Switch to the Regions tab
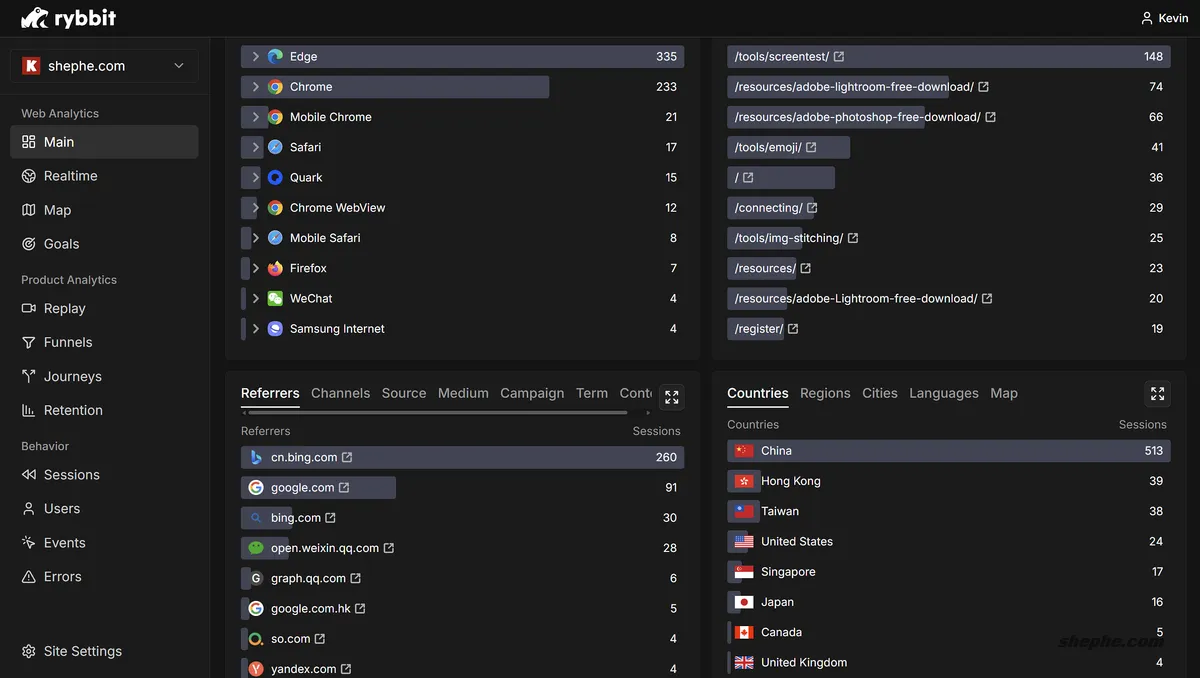 click(825, 393)
